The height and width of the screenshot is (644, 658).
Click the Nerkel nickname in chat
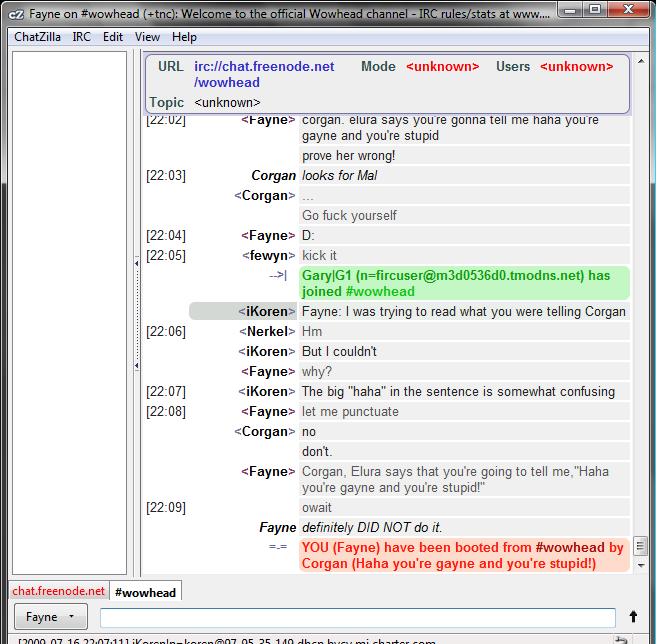click(270, 331)
